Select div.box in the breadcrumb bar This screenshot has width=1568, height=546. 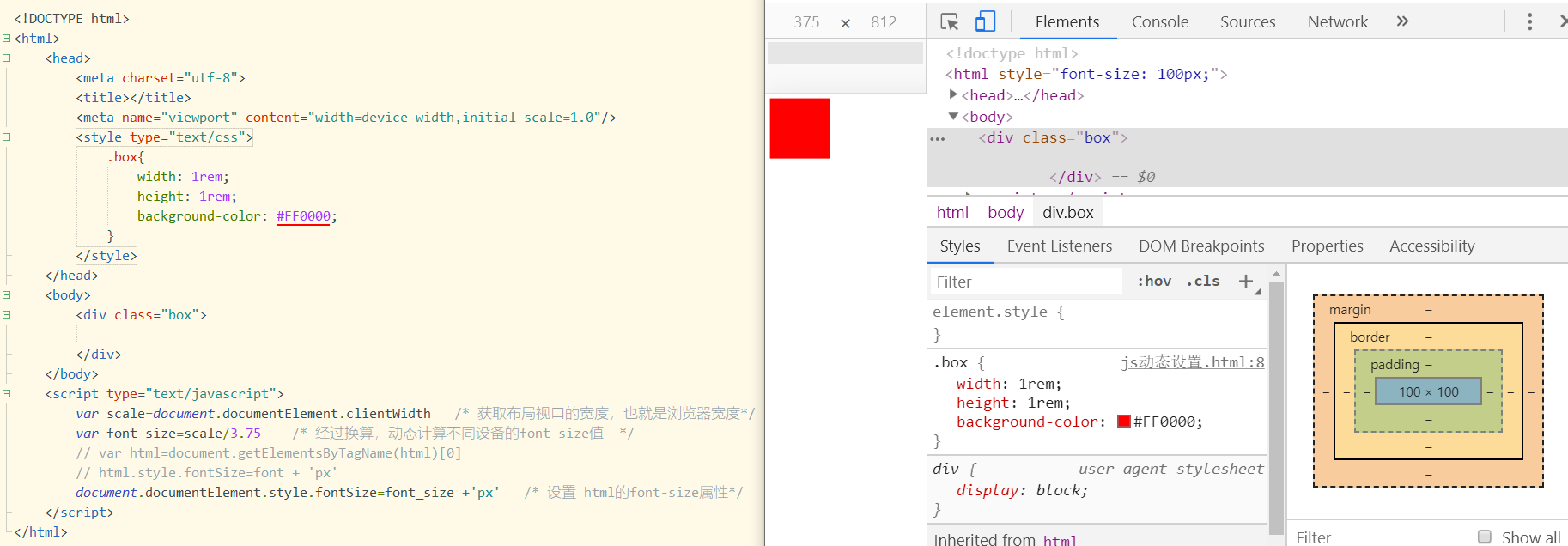(x=1068, y=212)
